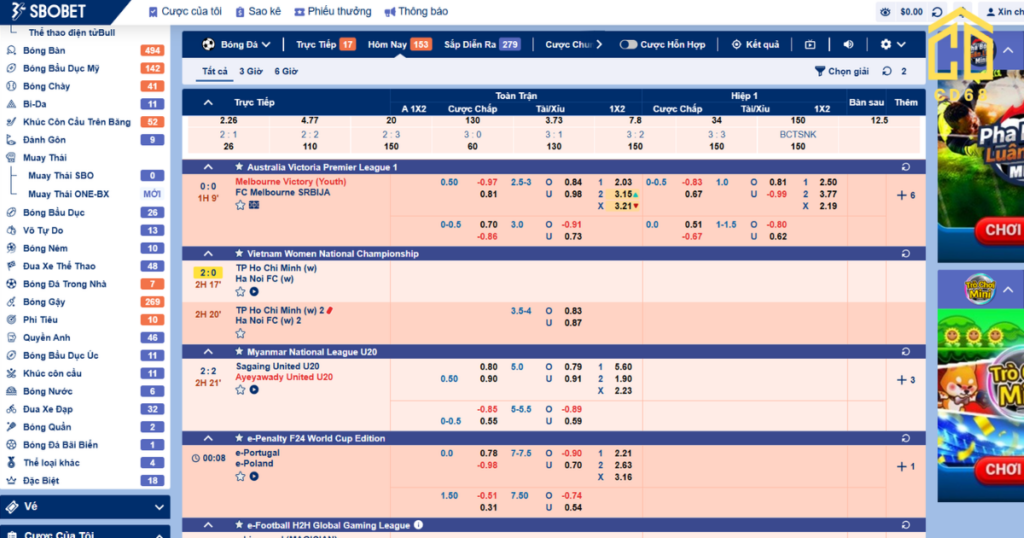This screenshot has width=1024, height=538.
Task: Switch to Trực Tiếp live tab
Action: tap(325, 44)
